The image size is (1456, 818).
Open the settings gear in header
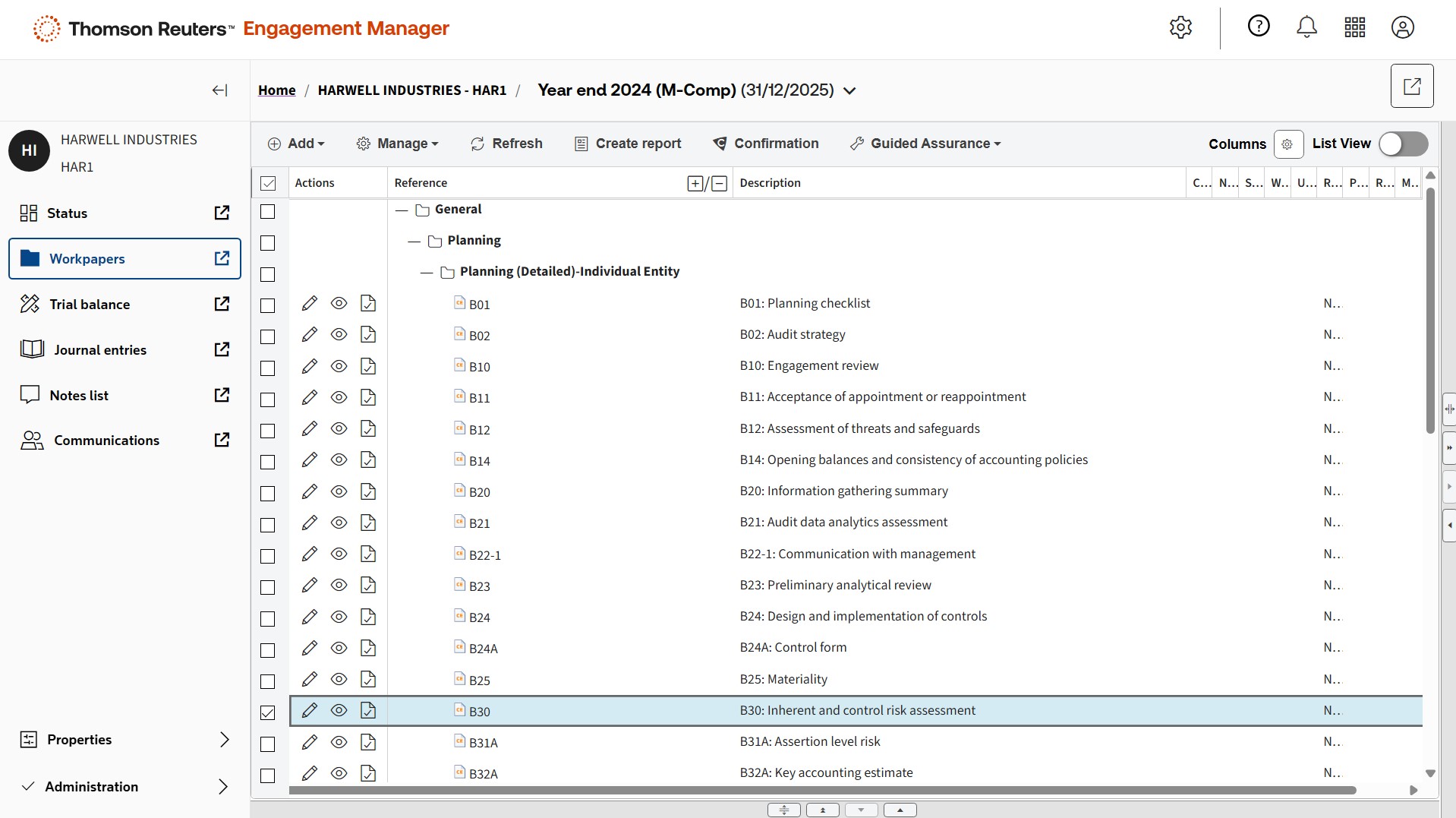click(x=1180, y=27)
